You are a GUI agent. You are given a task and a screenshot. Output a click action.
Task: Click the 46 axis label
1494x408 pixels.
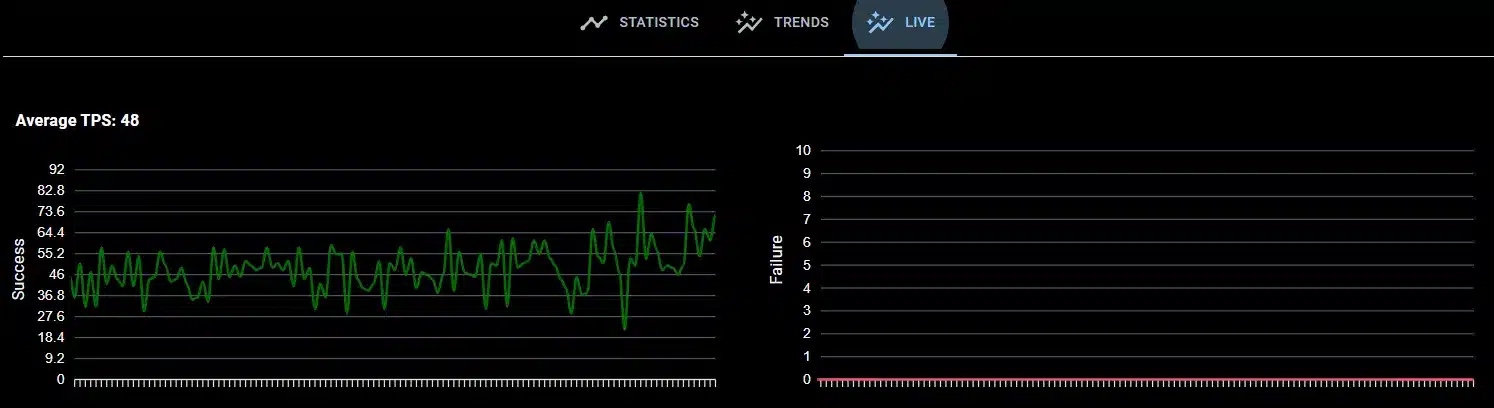56,274
